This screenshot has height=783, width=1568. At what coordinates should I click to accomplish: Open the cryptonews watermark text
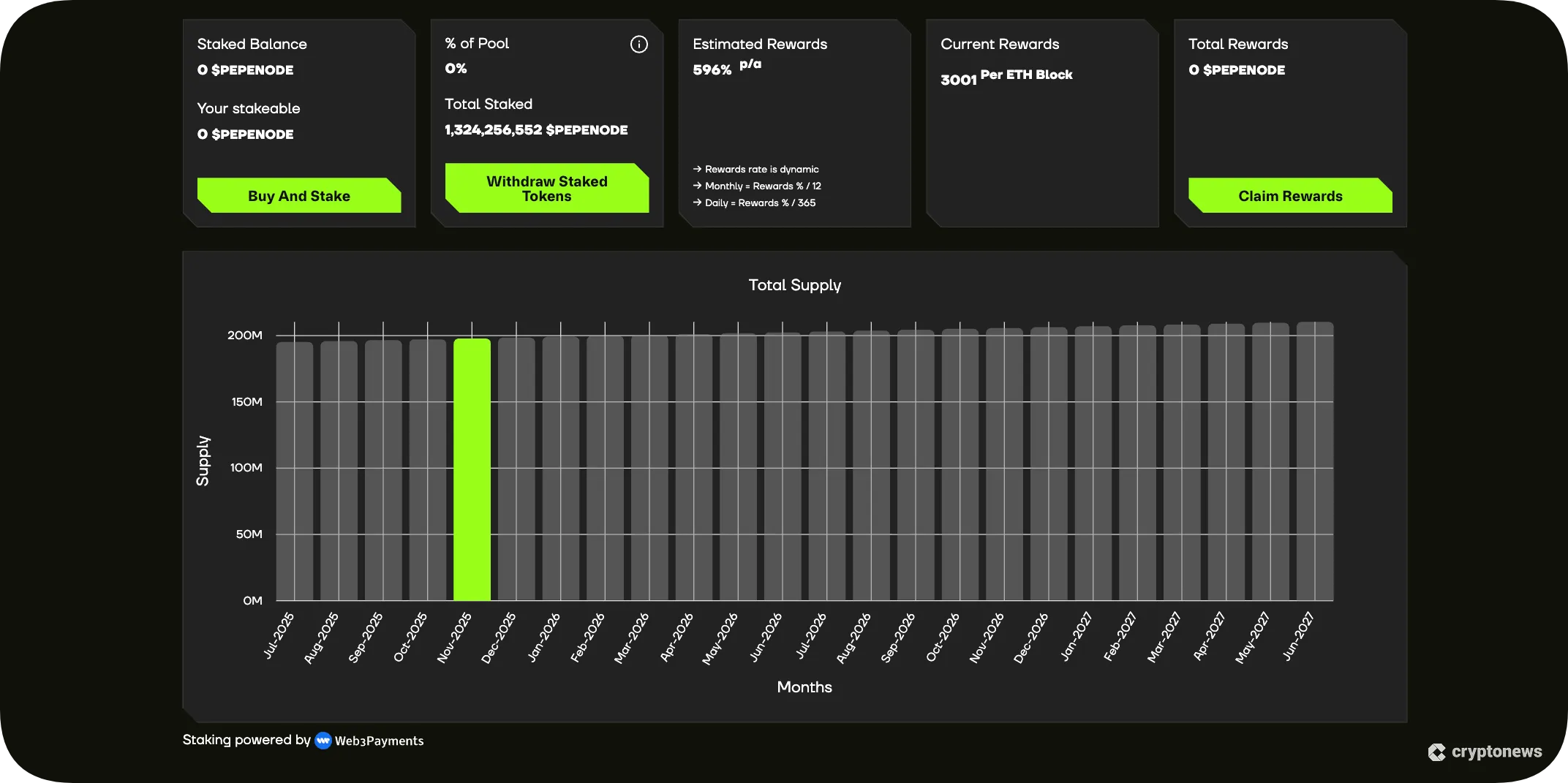tap(1496, 752)
